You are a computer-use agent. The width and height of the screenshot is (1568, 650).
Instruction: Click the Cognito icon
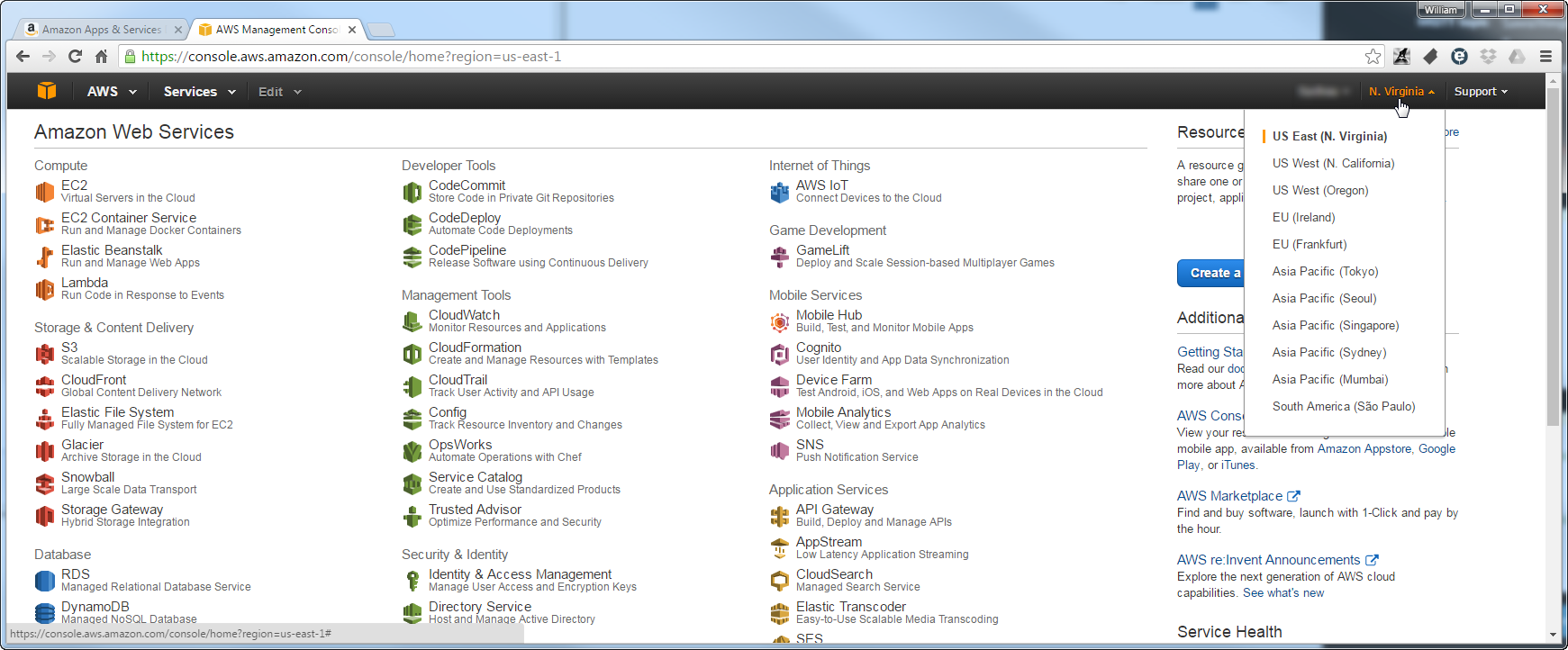click(x=779, y=354)
